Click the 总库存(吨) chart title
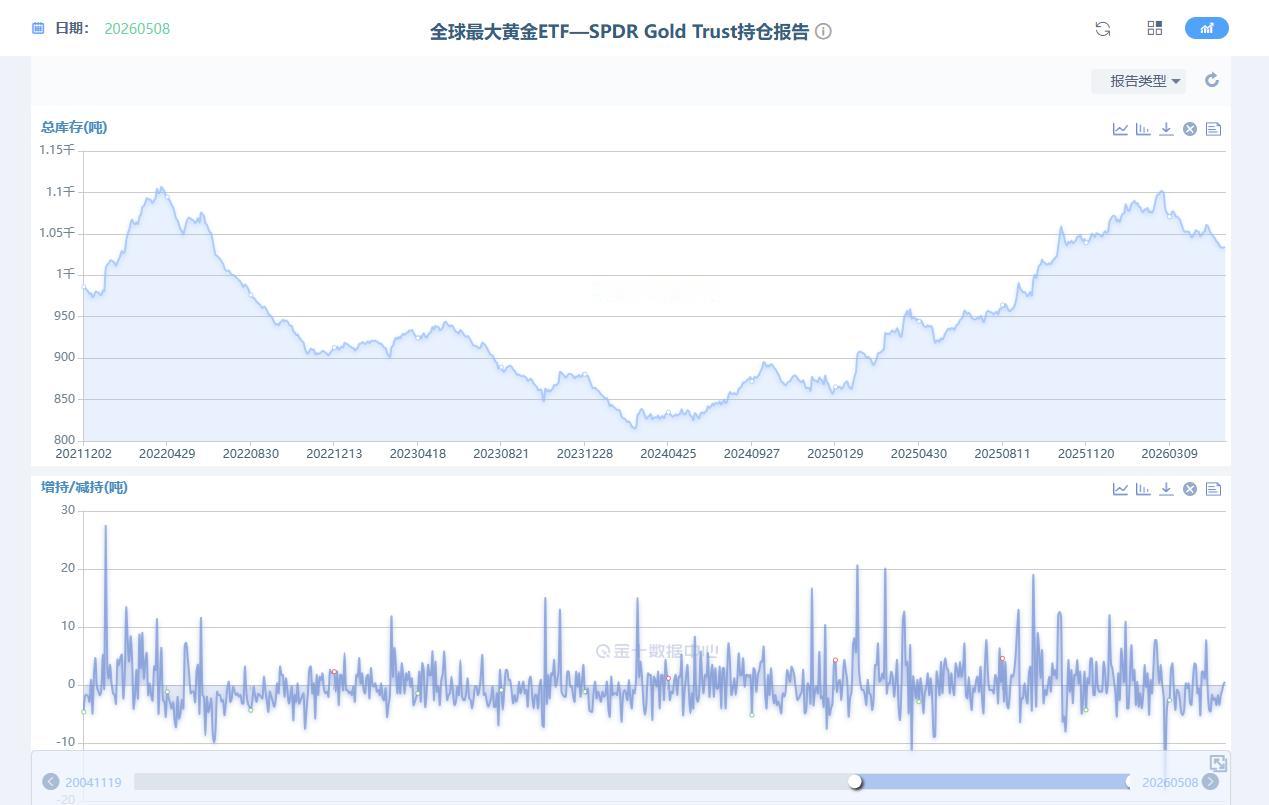Screen dimensions: 1269x805 (74, 127)
